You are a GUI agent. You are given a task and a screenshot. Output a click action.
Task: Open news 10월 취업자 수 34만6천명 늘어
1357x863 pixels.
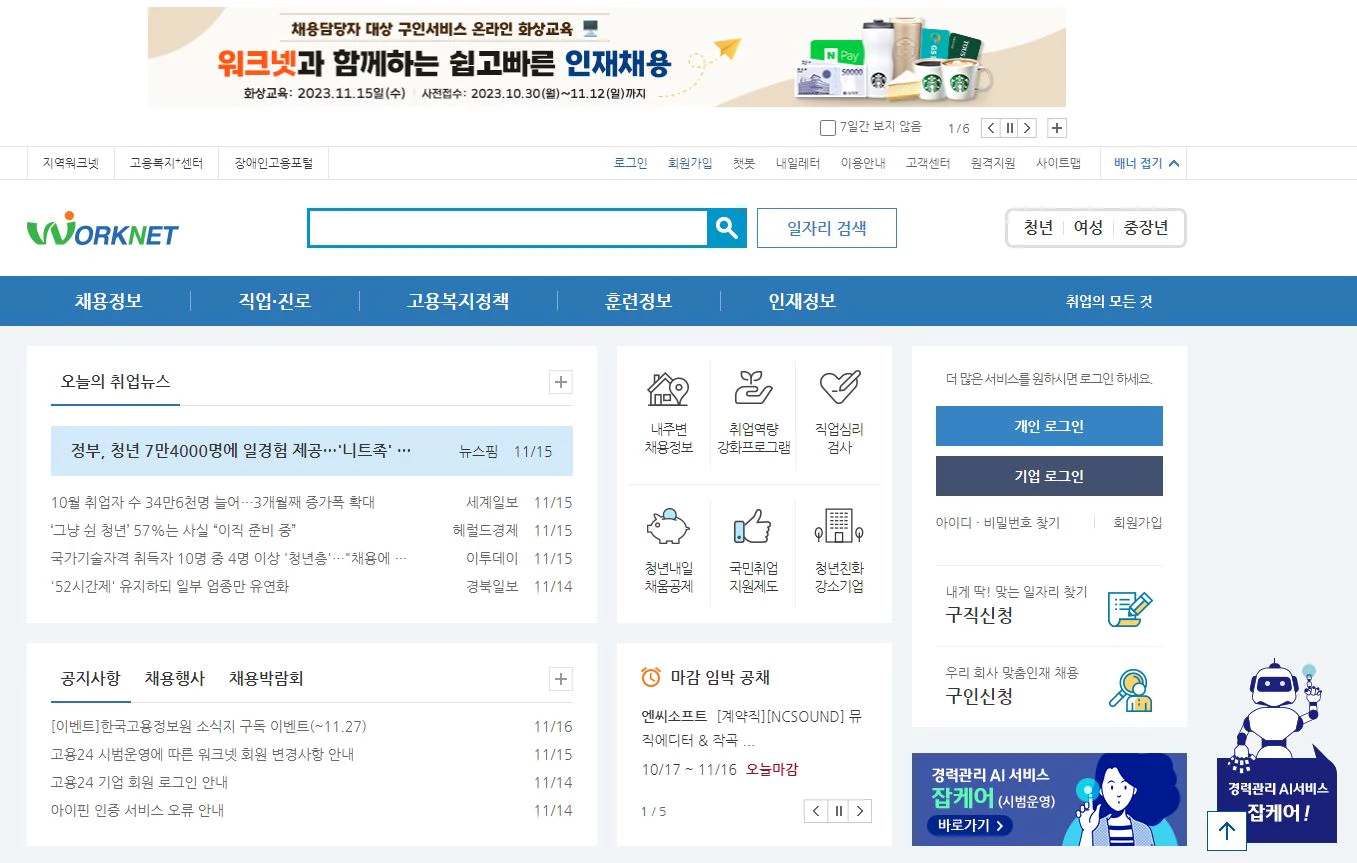pyautogui.click(x=213, y=502)
